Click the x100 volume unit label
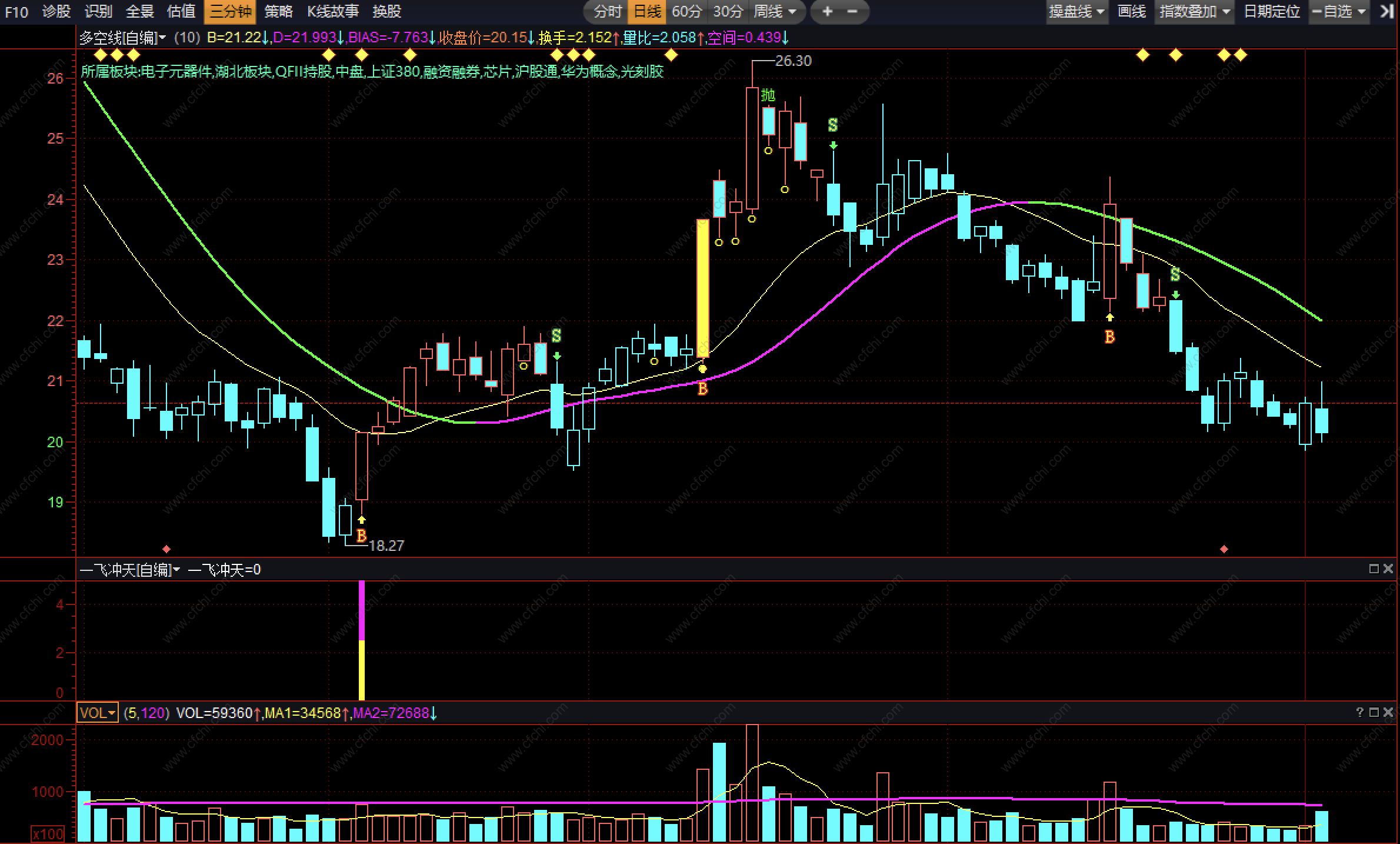Image resolution: width=1400 pixels, height=844 pixels. click(48, 834)
